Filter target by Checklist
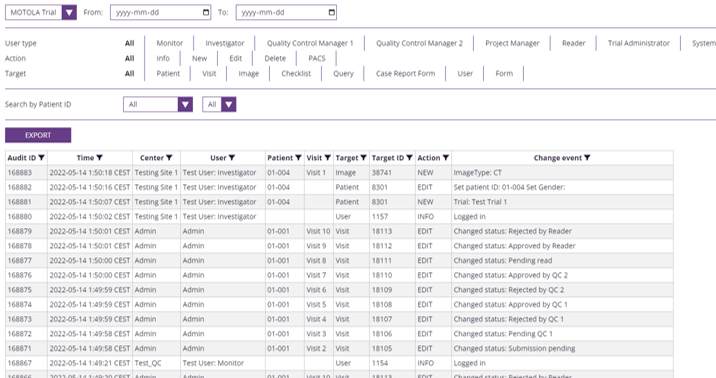The height and width of the screenshot is (378, 716). pos(296,74)
